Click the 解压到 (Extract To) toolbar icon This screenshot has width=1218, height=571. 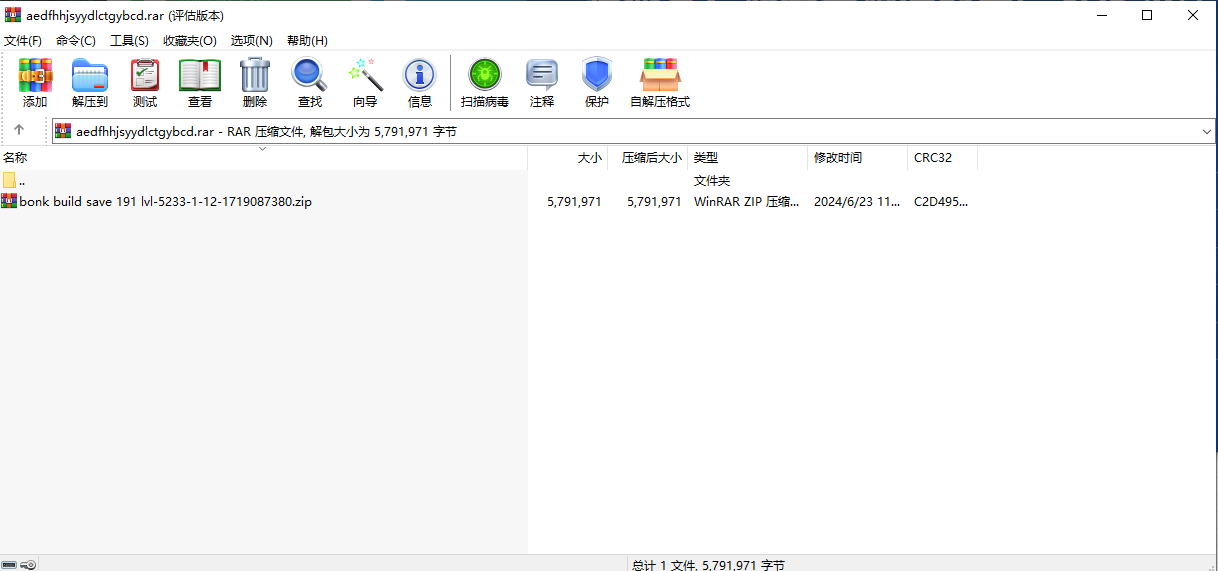point(90,75)
